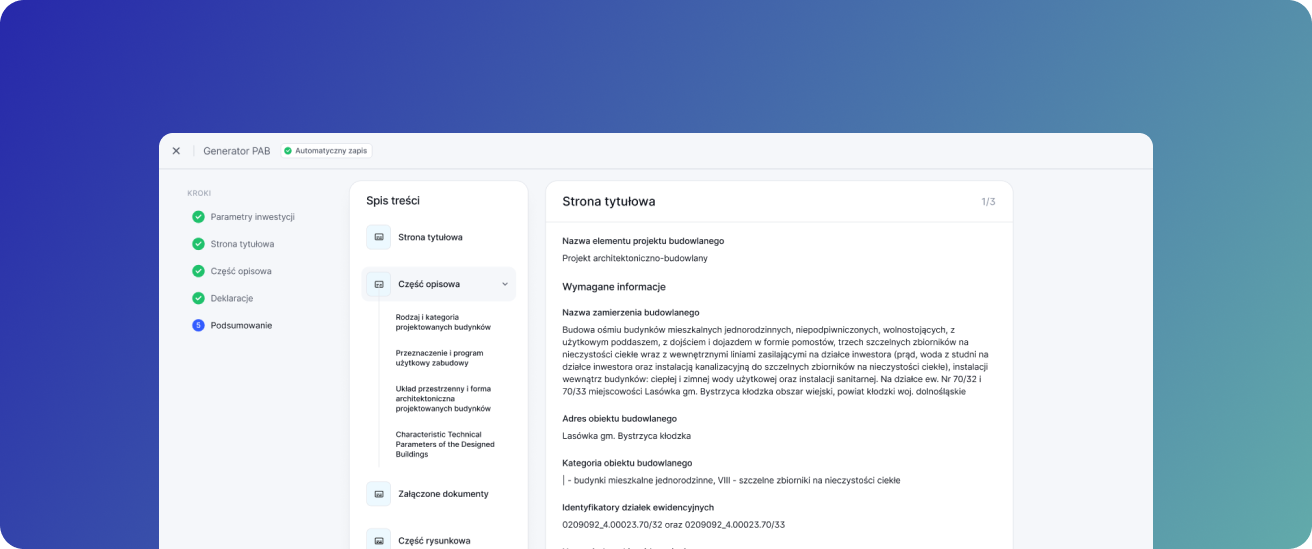1312x549 pixels.
Task: Click the blue step 5 Podsumowanie badge
Action: (x=198, y=325)
